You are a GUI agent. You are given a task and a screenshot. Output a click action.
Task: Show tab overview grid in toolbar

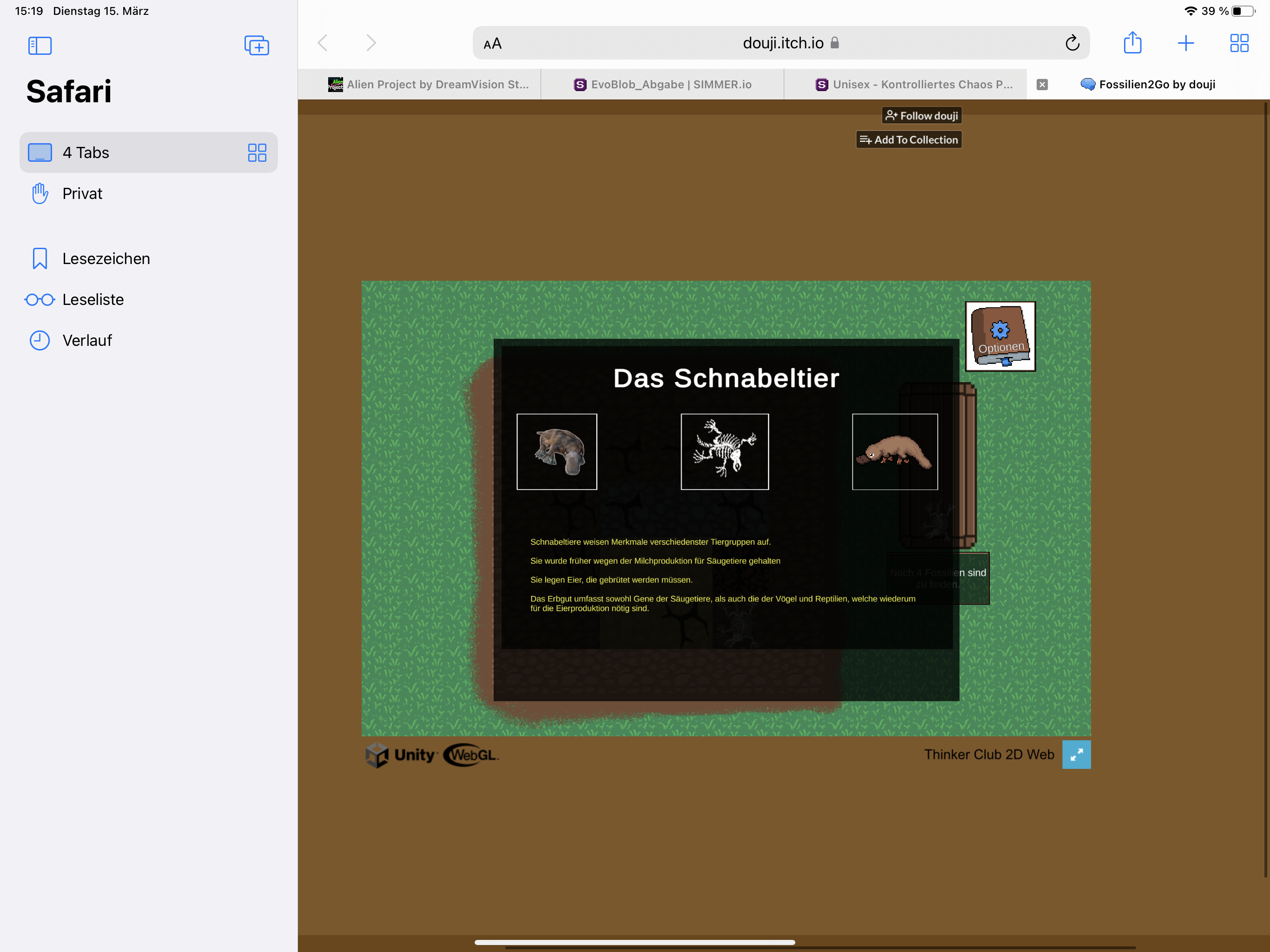[x=1239, y=43]
